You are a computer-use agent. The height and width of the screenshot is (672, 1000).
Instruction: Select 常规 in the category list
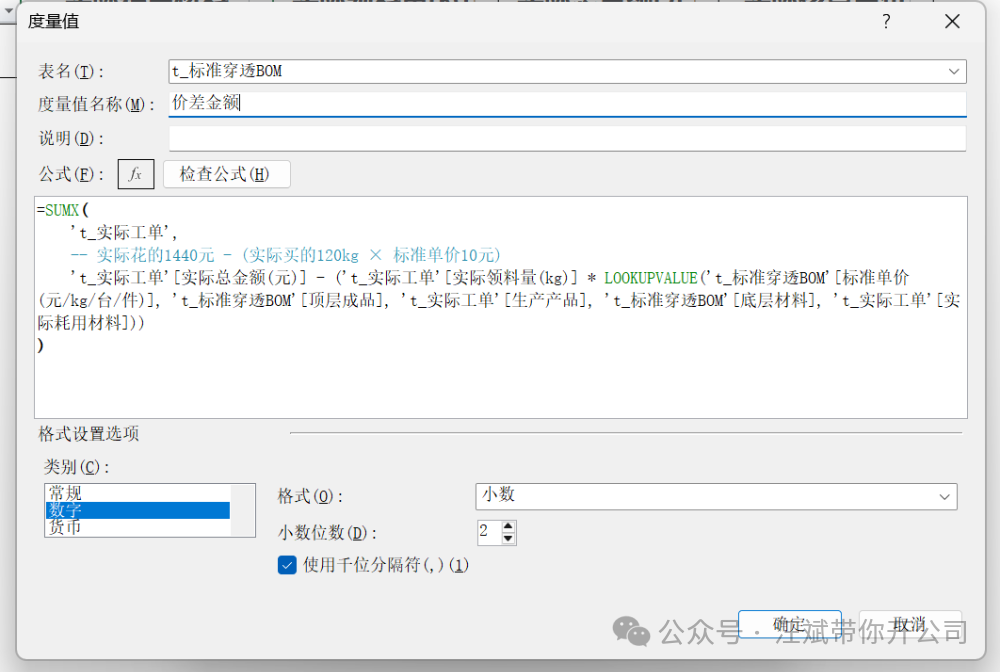pos(137,493)
